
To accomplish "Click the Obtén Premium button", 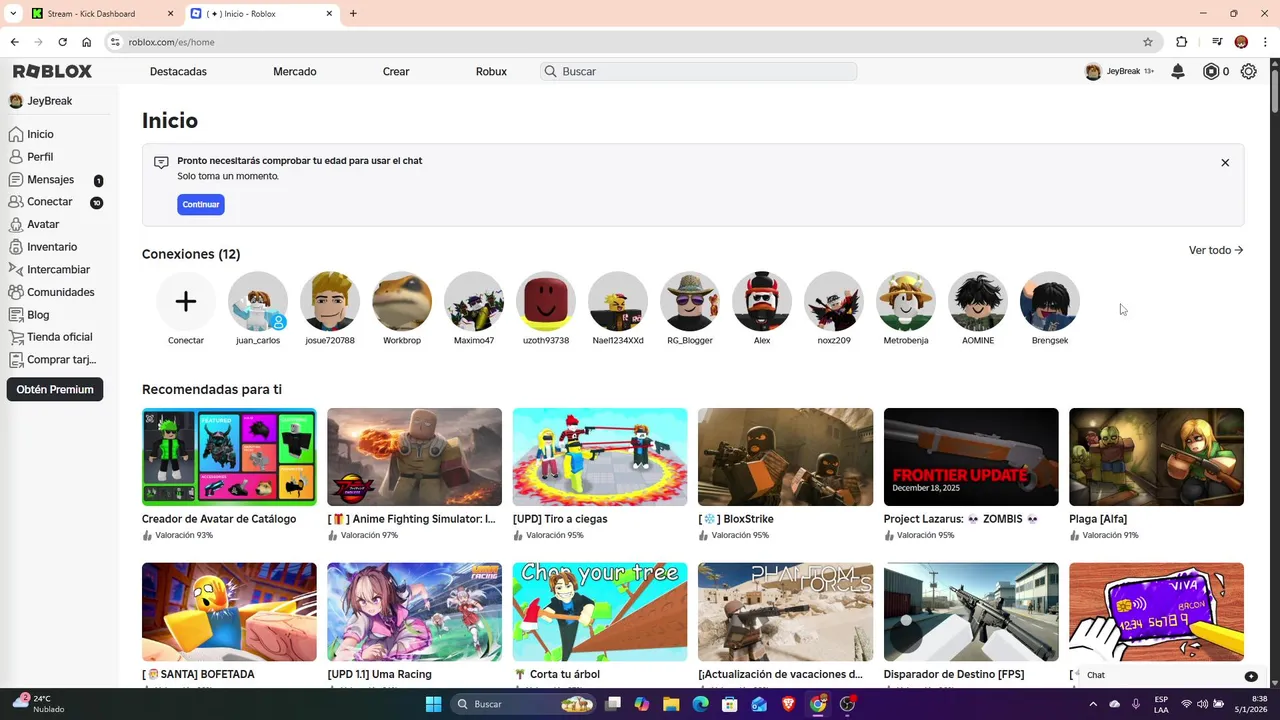I will point(55,390).
